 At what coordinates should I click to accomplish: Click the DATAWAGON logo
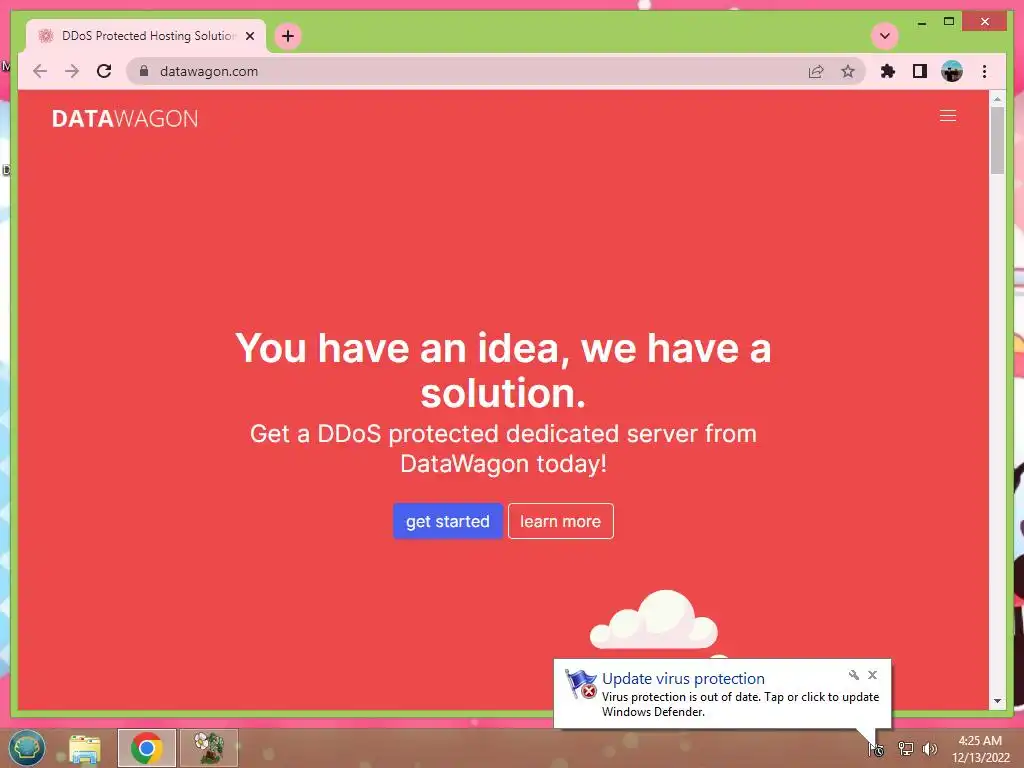pyautogui.click(x=125, y=119)
